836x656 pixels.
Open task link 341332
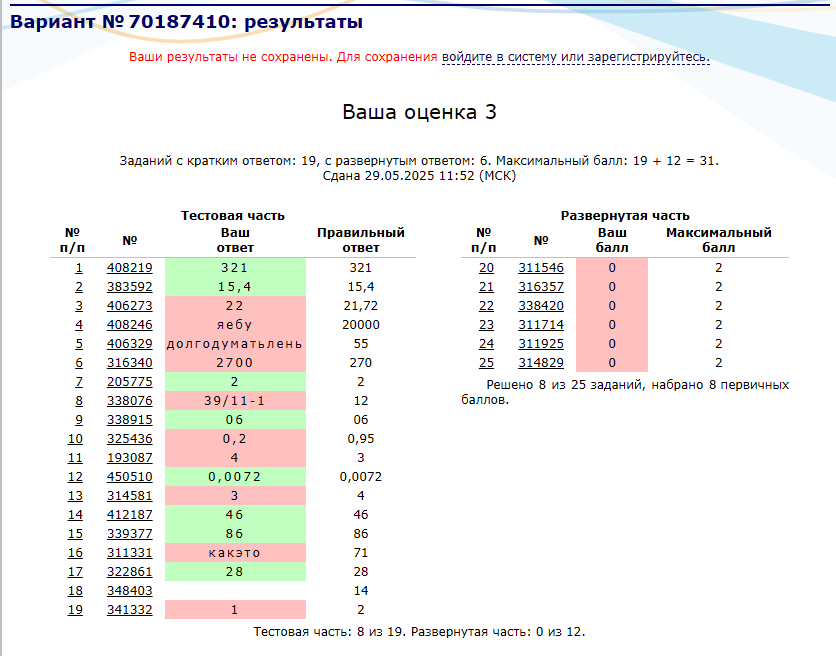(130, 610)
